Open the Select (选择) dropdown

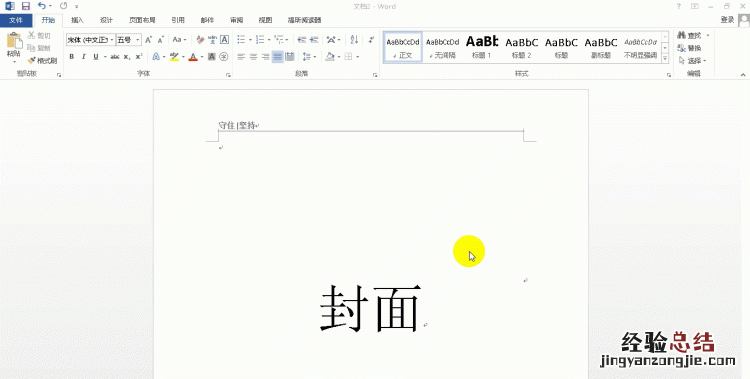coord(692,60)
